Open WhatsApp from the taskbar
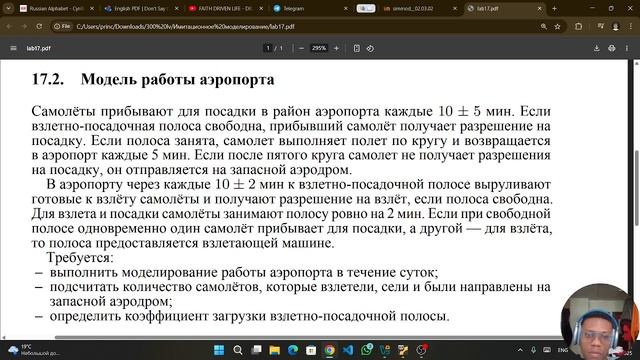 tap(367, 350)
